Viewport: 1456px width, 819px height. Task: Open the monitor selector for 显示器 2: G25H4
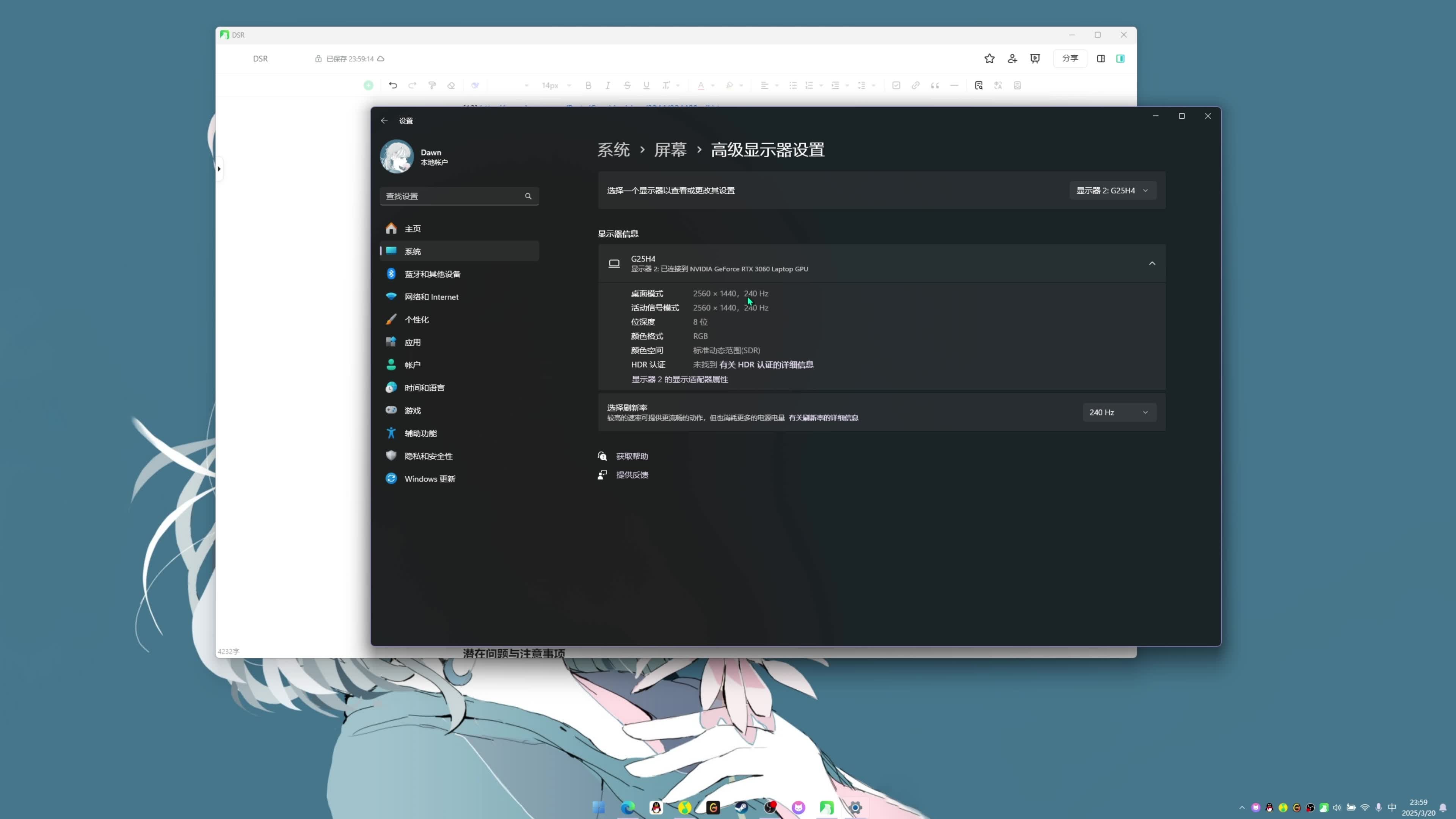click(1112, 190)
